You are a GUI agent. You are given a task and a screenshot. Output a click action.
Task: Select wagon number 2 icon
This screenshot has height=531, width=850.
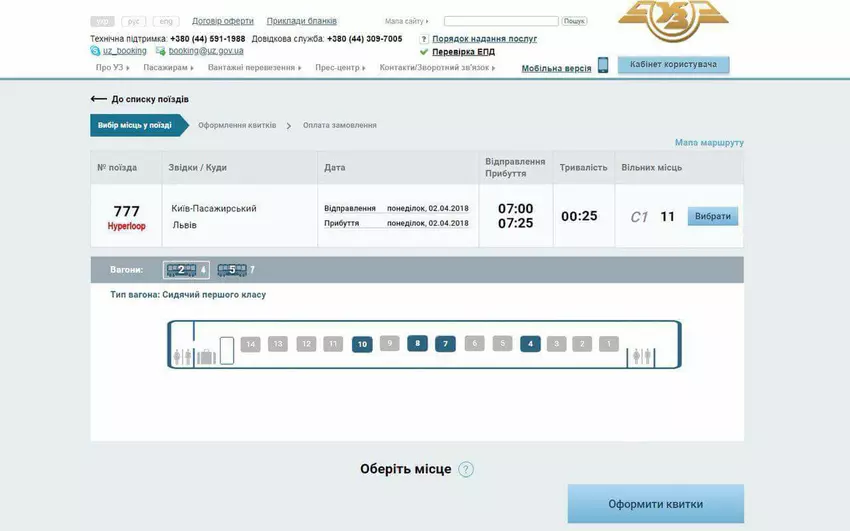(x=182, y=270)
